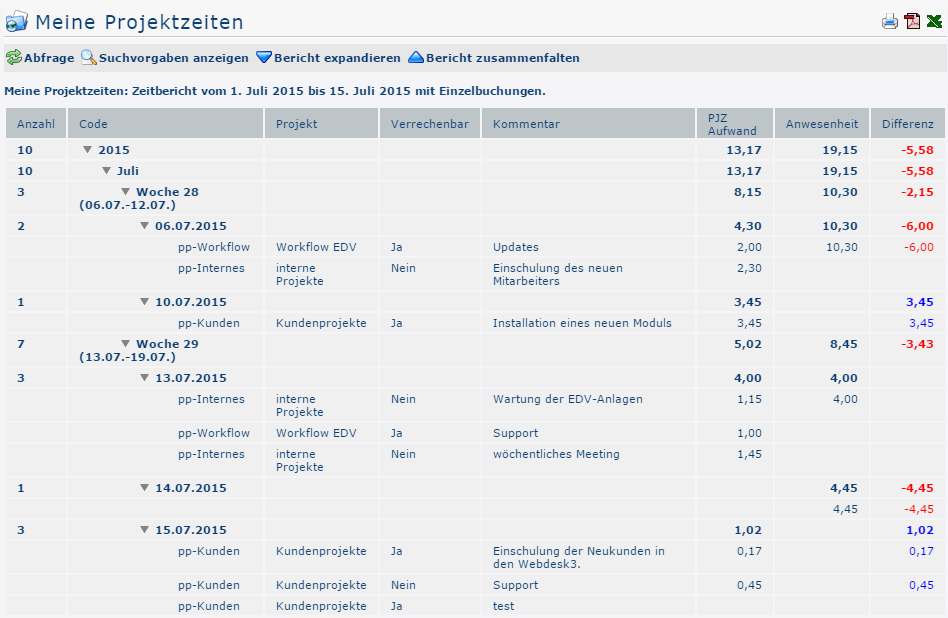Export report to Excel icon
The height and width of the screenshot is (618, 948).
point(934,22)
